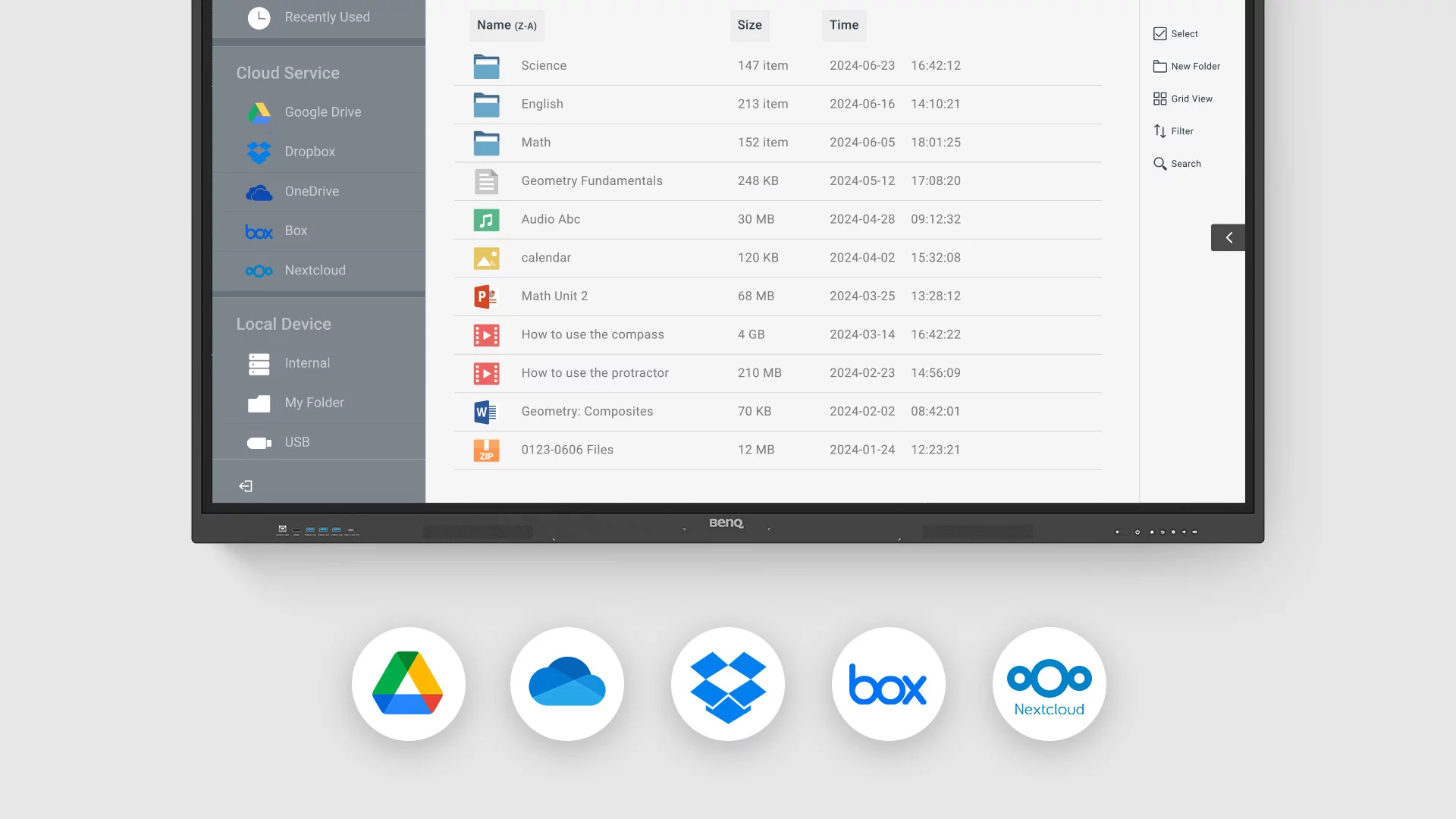Sort the list by Size header
The width and height of the screenshot is (1456, 819).
(749, 25)
